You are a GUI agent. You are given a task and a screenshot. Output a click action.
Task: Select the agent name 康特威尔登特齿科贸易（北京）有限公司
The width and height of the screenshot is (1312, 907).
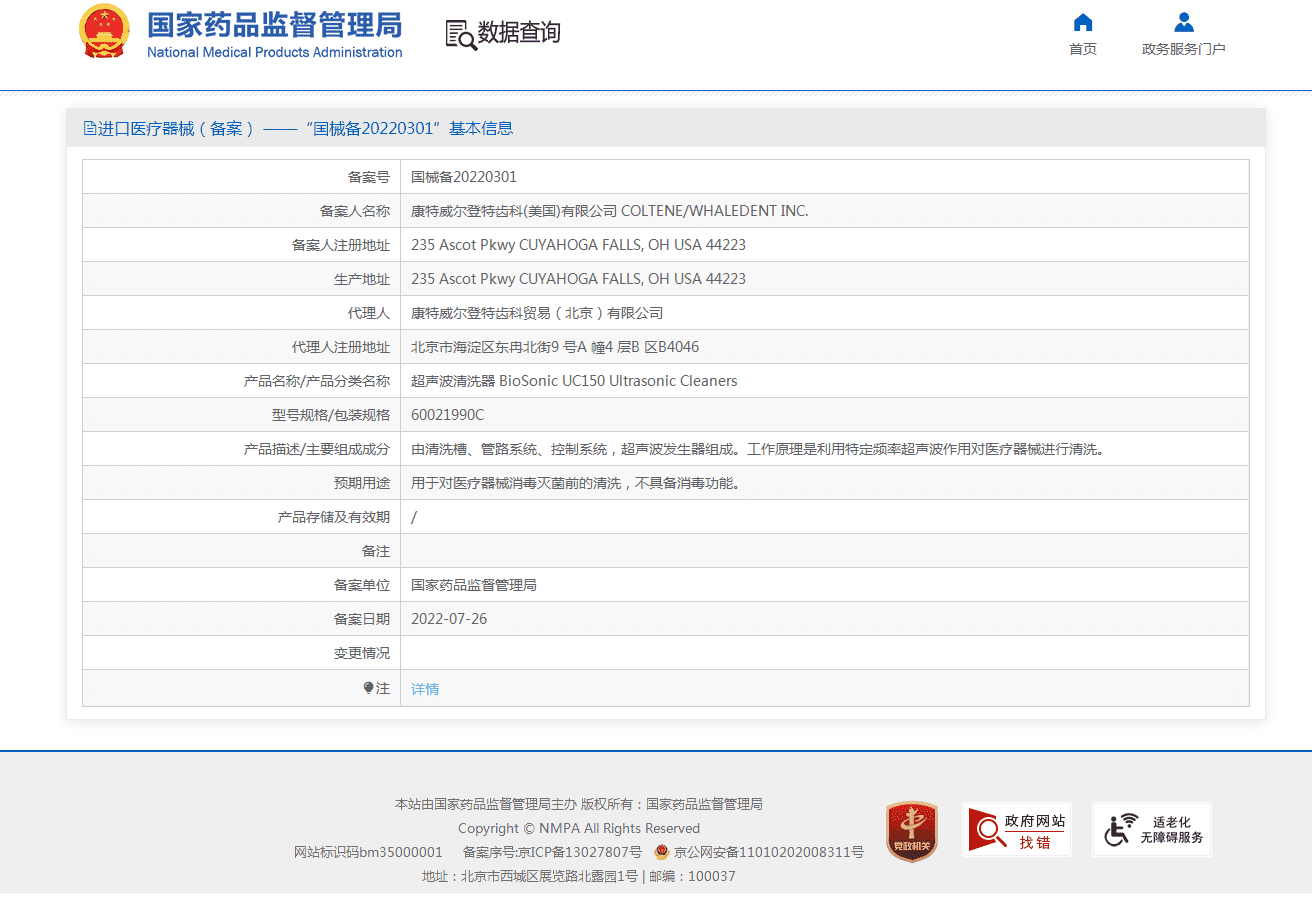point(537,313)
